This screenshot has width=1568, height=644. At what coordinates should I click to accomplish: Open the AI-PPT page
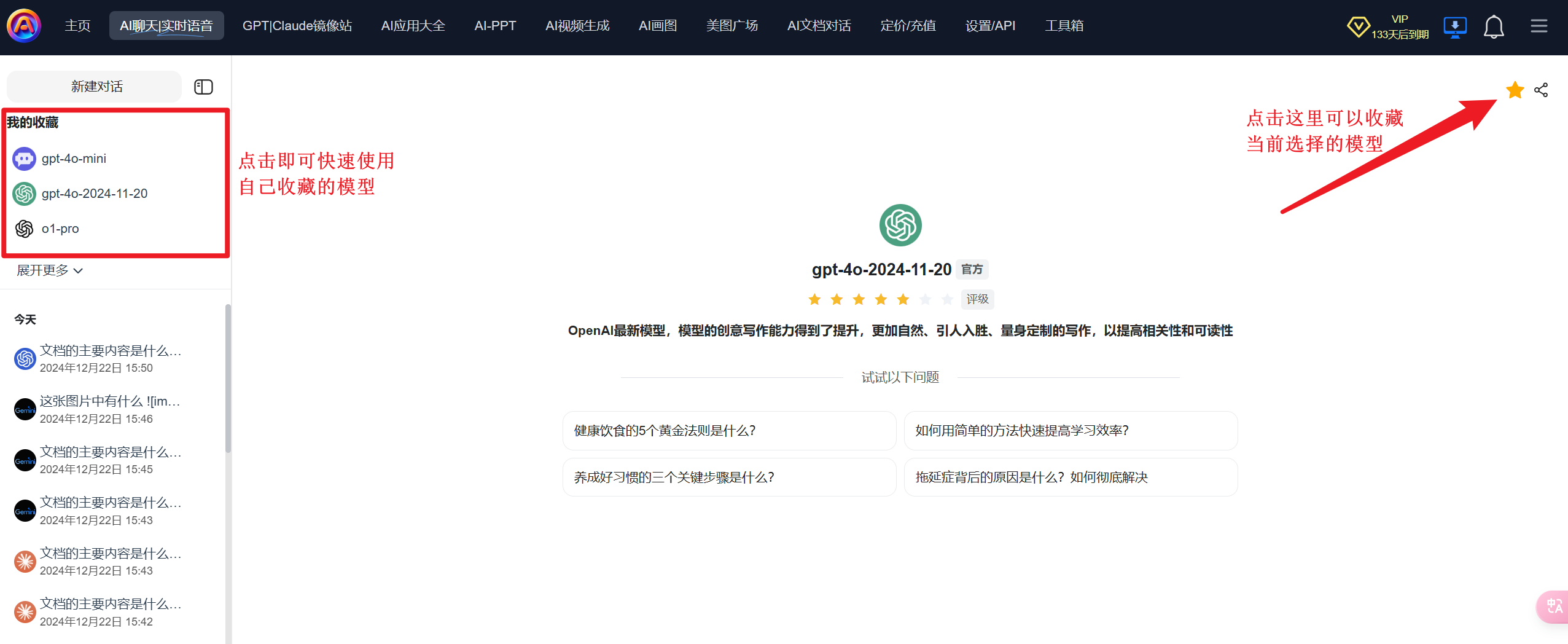tap(495, 26)
